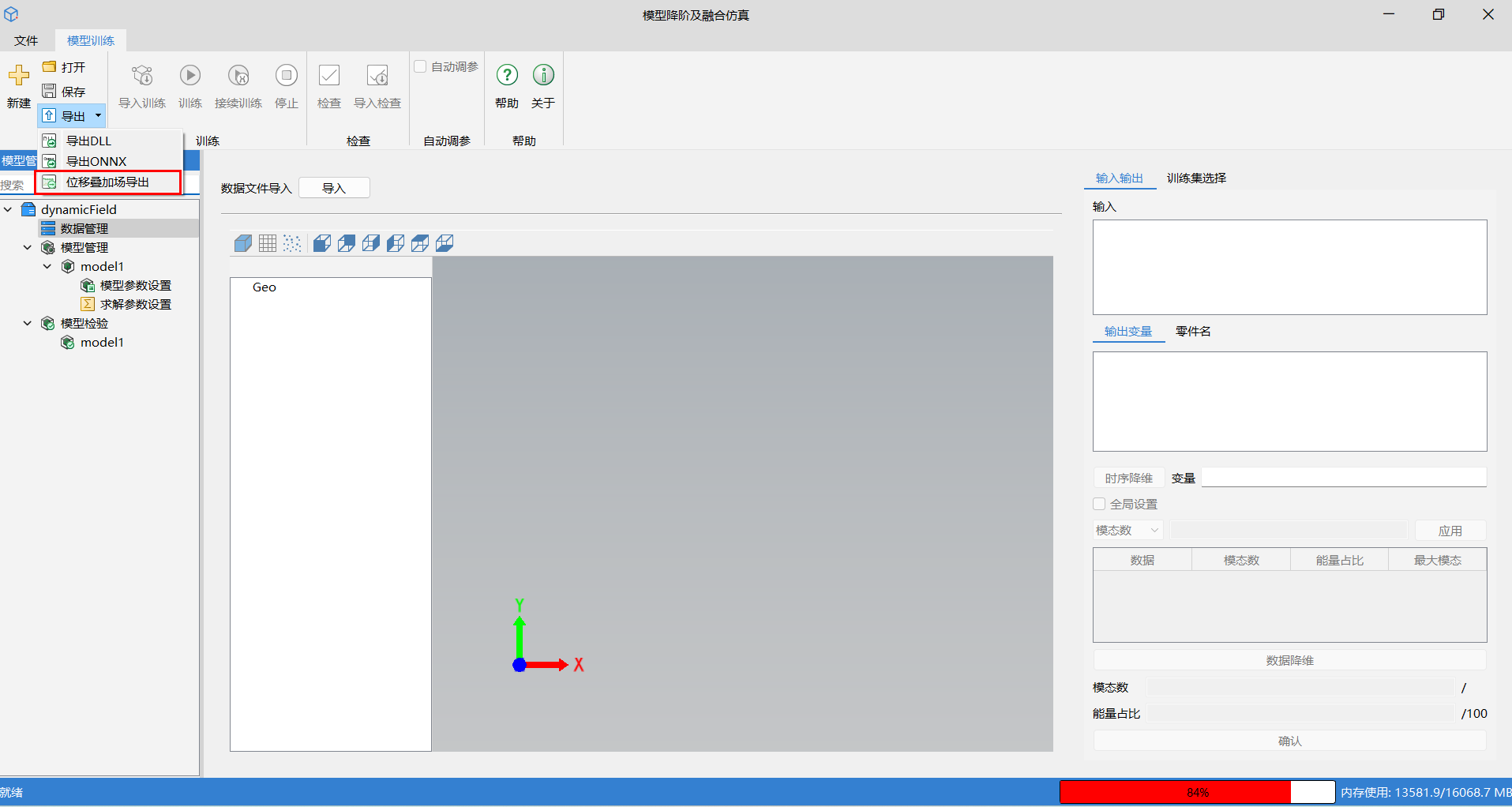Click the memory usage progress bar
The image size is (1512, 807).
tap(1197, 792)
